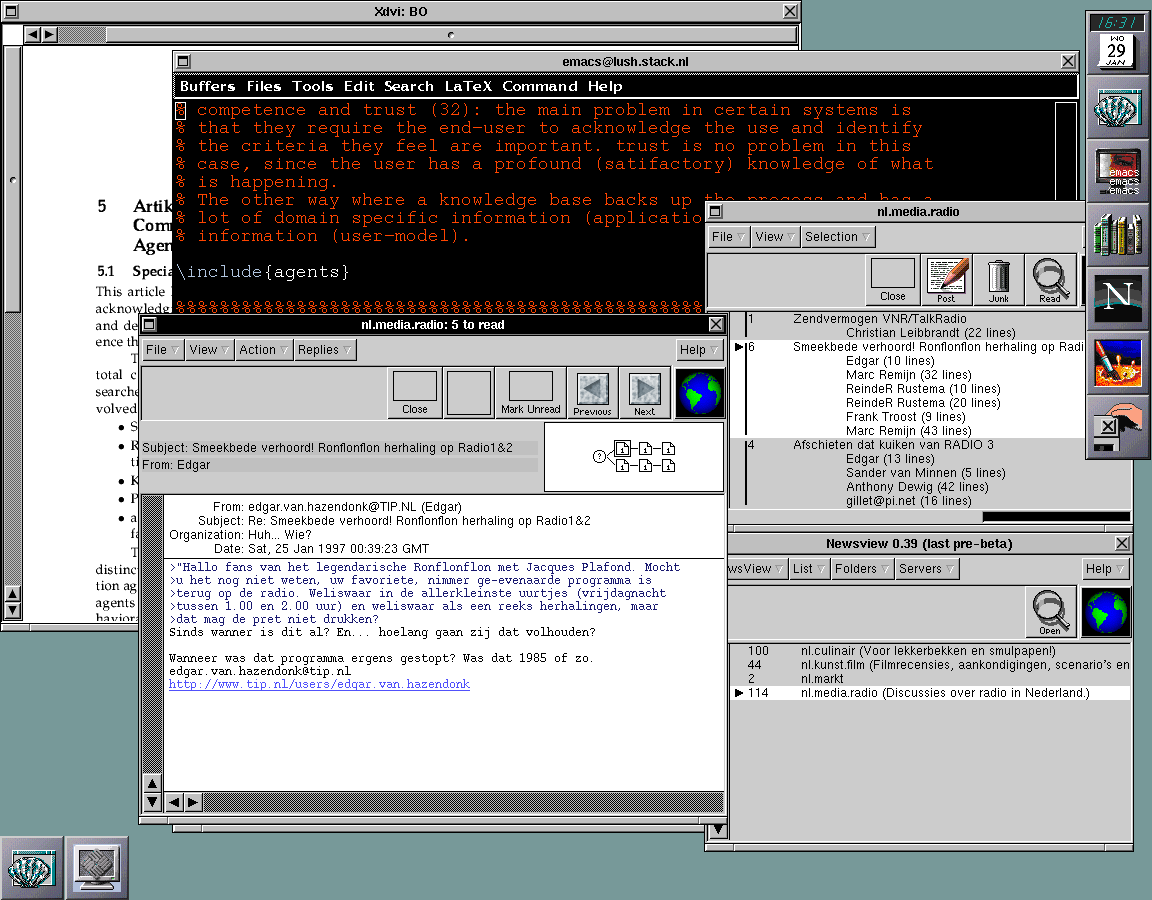Click the Read magnifier icon
Viewport: 1152px width, 900px height.
[x=1050, y=279]
